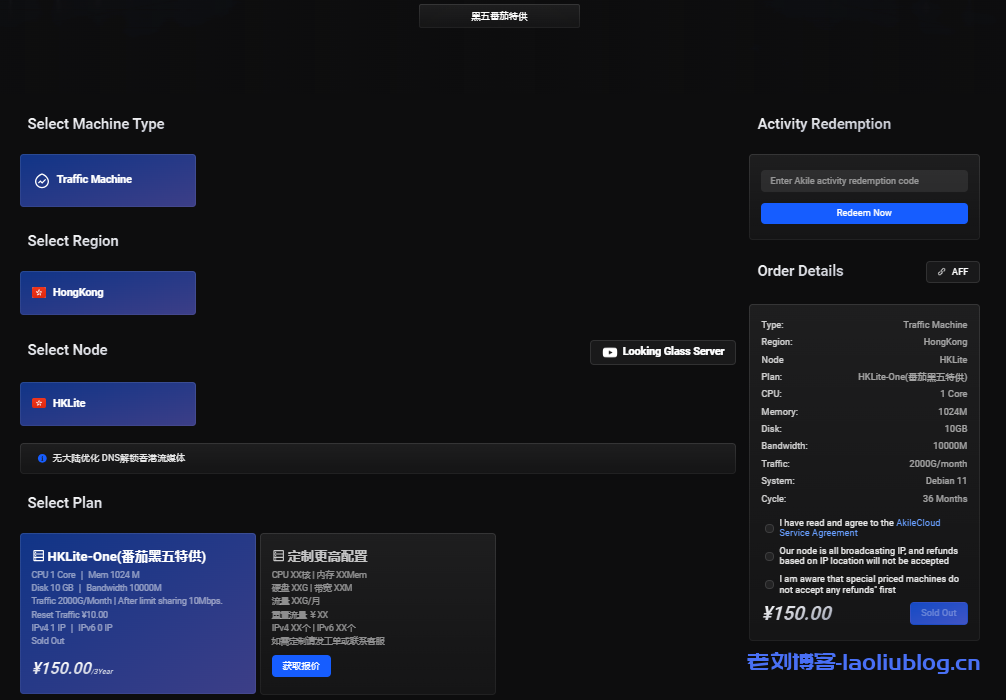Click the Hong Kong flag in Select Region
The image size is (1006, 700).
[39, 293]
